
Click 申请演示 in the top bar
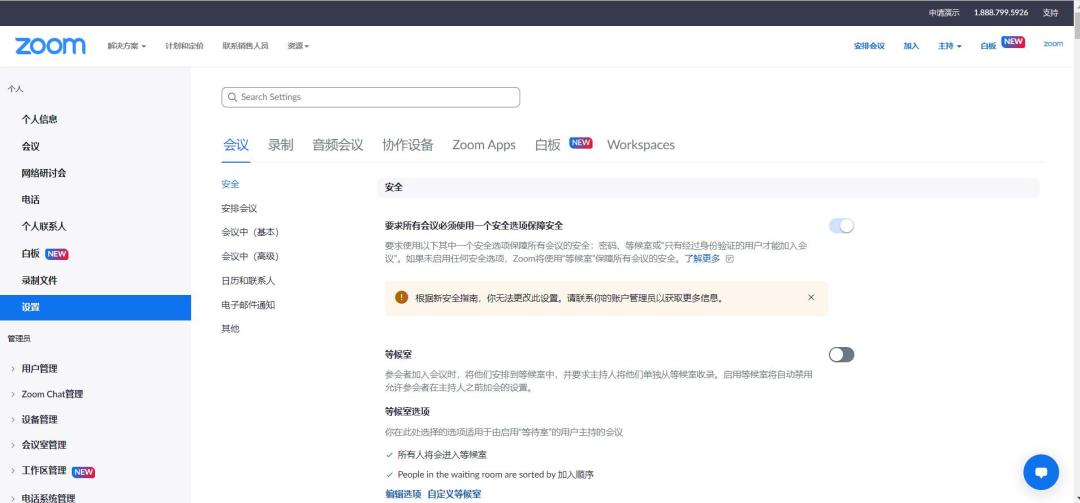tap(944, 12)
